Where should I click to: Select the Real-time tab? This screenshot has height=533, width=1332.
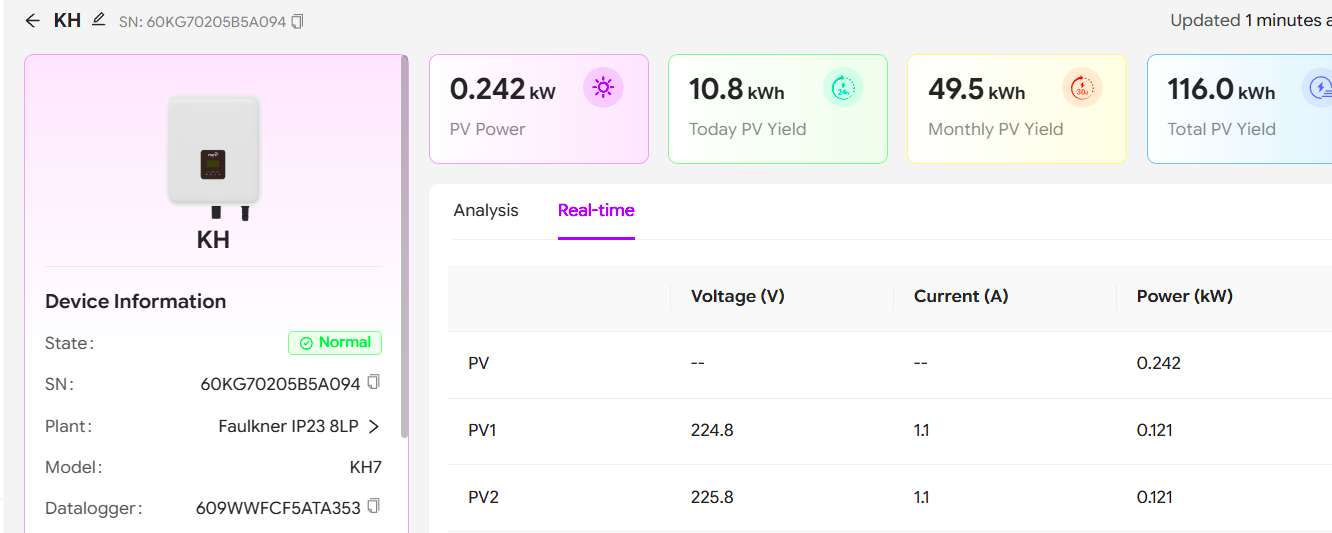tap(596, 210)
